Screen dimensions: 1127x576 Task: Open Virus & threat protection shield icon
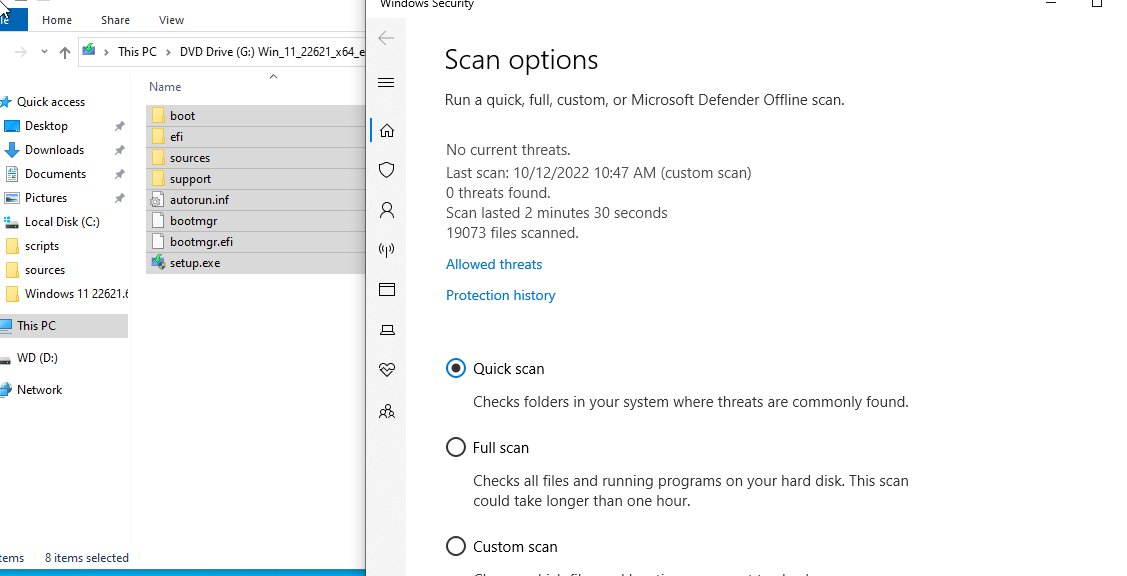coord(387,170)
